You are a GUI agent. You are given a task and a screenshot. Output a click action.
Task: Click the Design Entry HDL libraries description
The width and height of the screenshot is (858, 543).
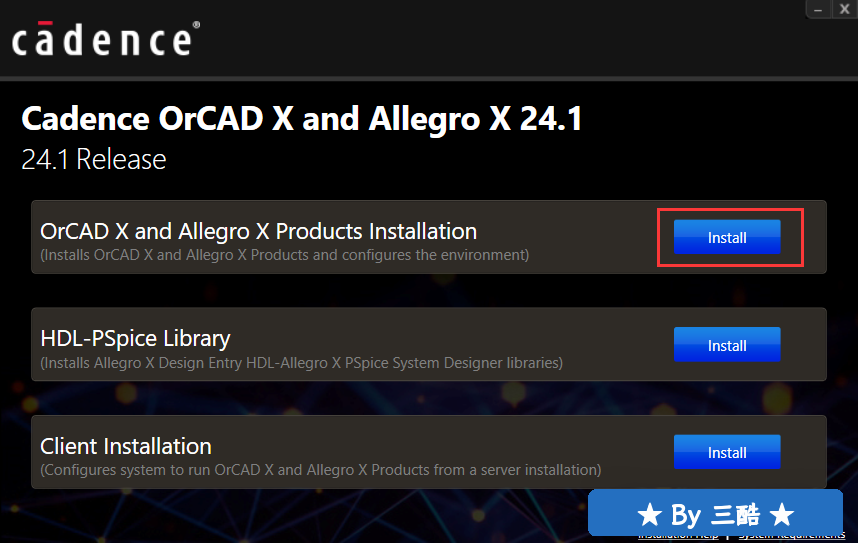302,363
